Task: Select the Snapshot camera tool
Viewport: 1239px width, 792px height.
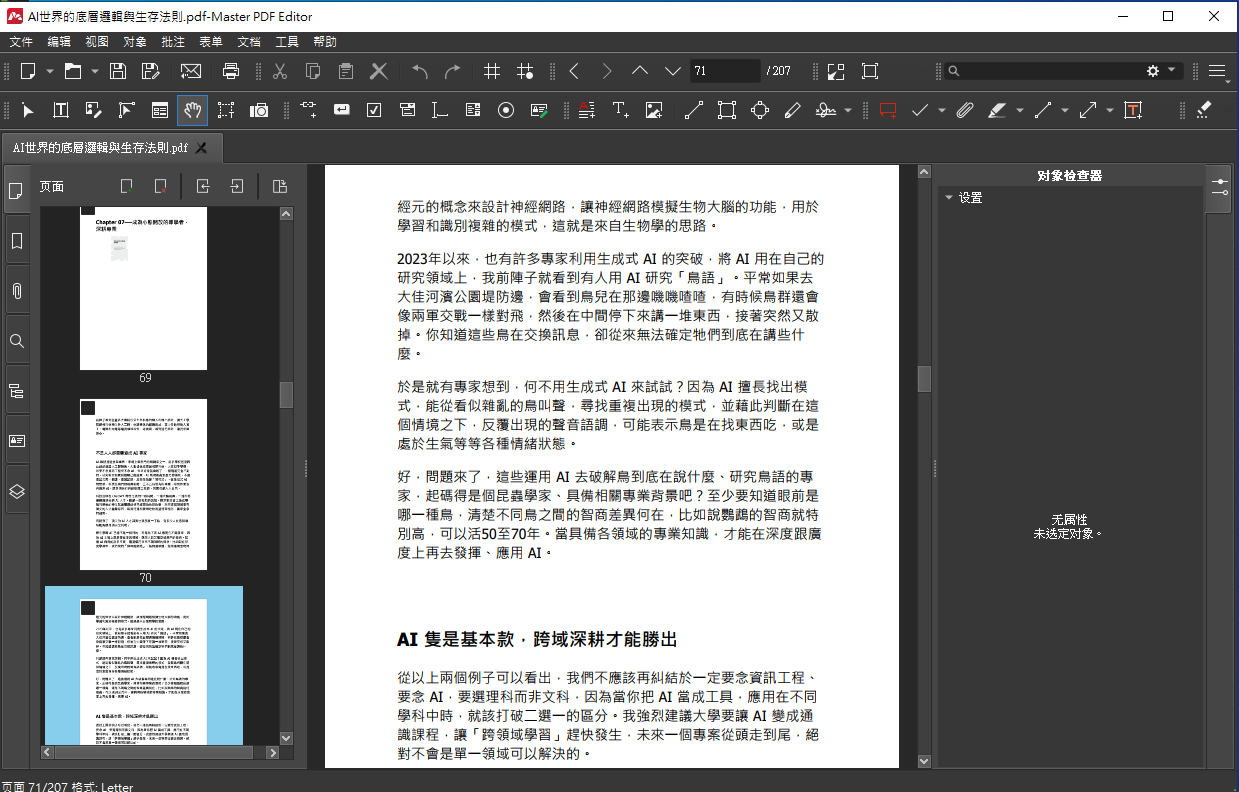Action: click(259, 110)
